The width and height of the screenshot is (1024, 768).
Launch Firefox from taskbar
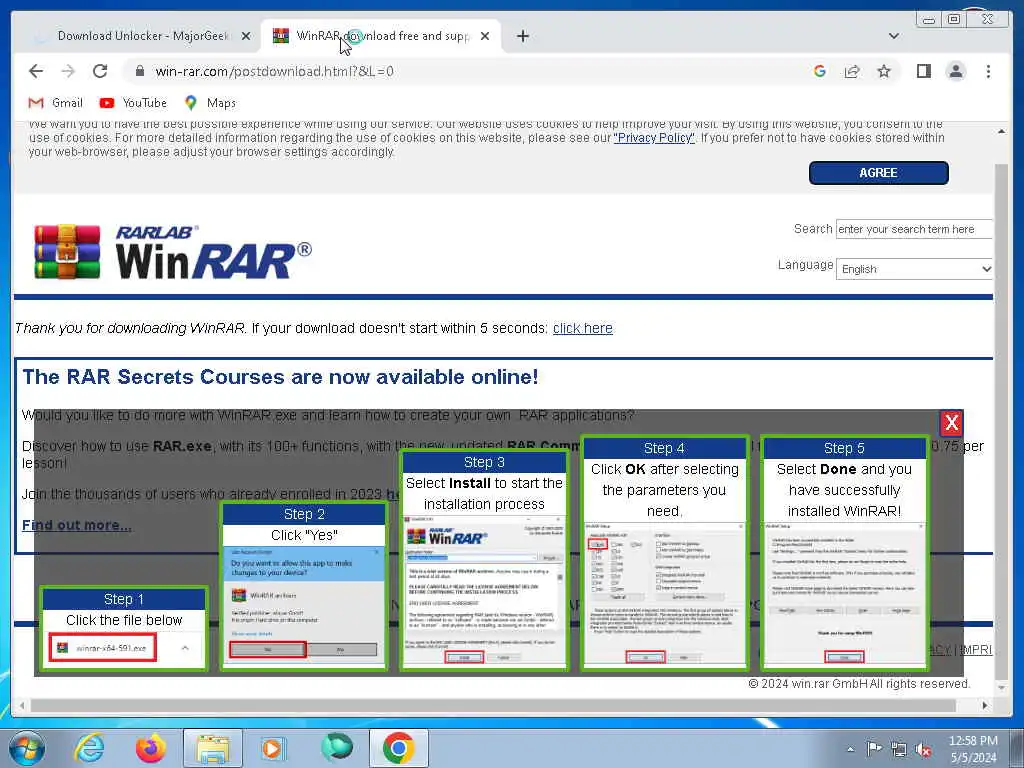[151, 748]
